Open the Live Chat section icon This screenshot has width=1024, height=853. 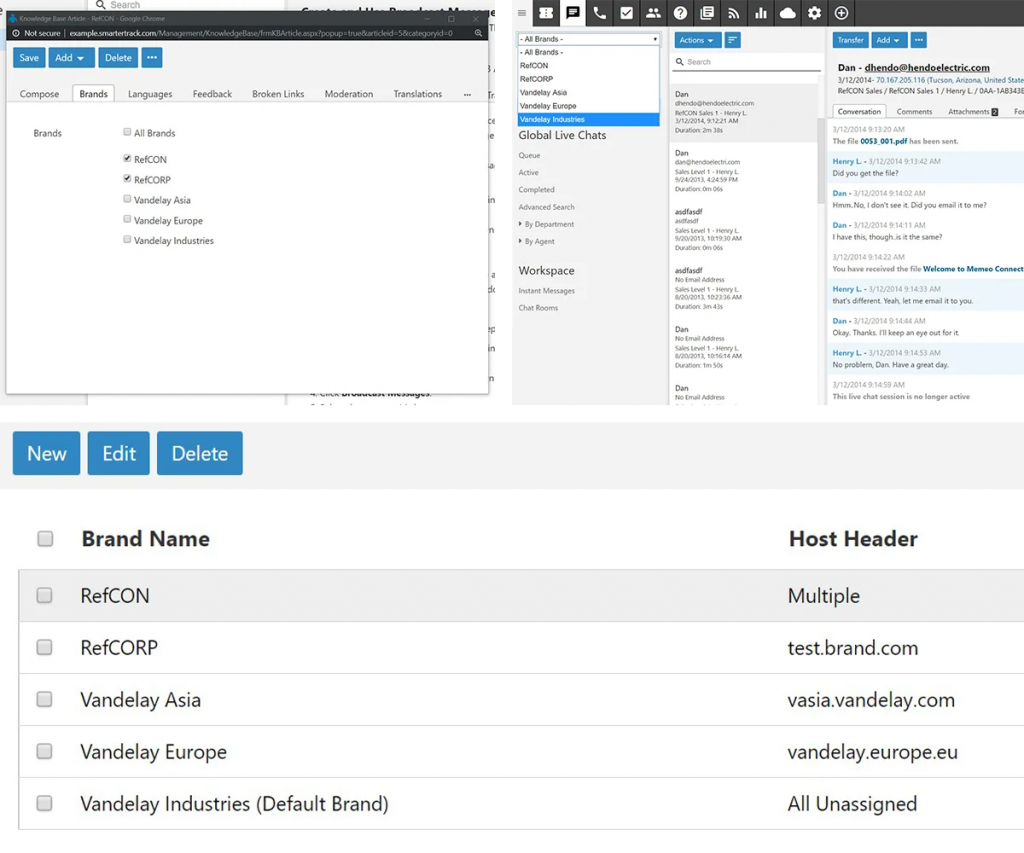point(573,12)
